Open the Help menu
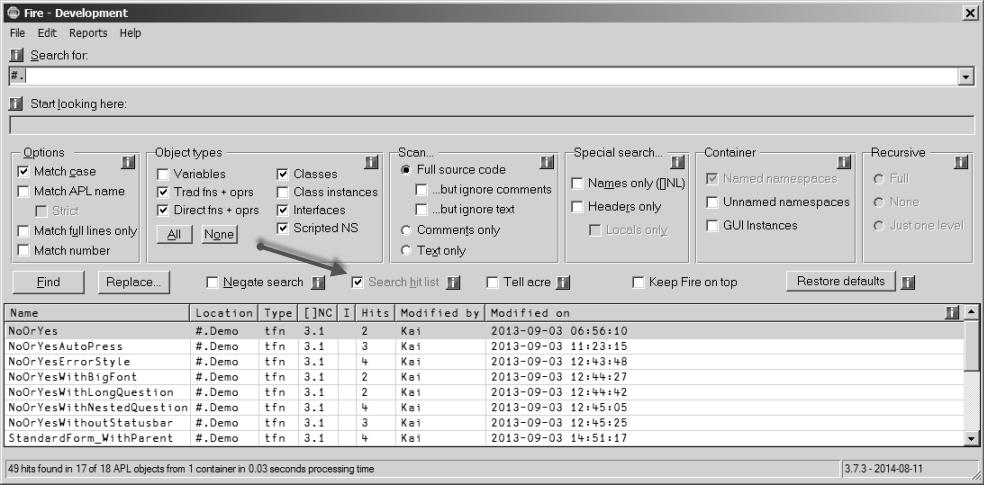The image size is (984, 485). click(131, 33)
